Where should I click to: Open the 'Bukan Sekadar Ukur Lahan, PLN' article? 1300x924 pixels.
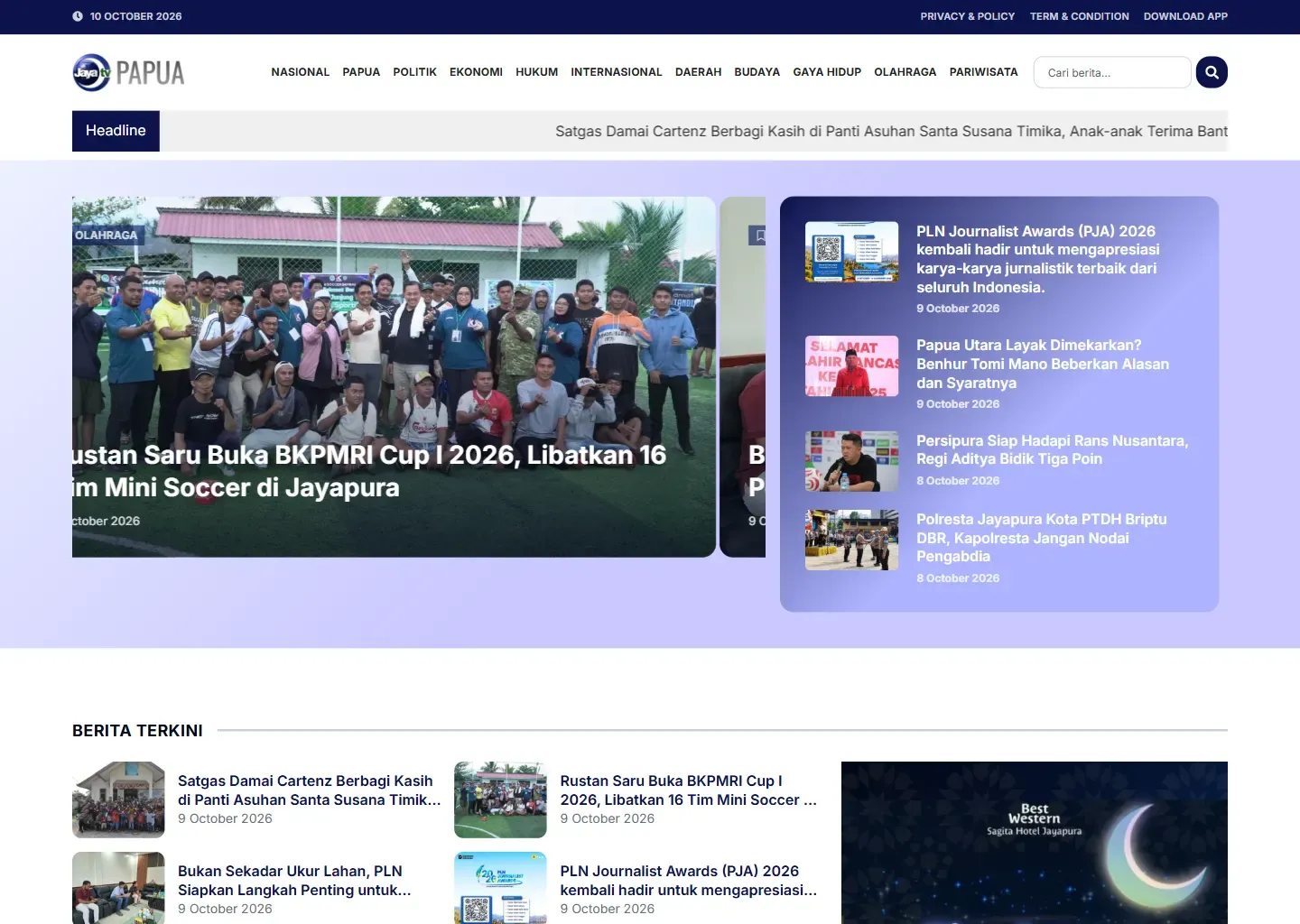pyautogui.click(x=294, y=881)
